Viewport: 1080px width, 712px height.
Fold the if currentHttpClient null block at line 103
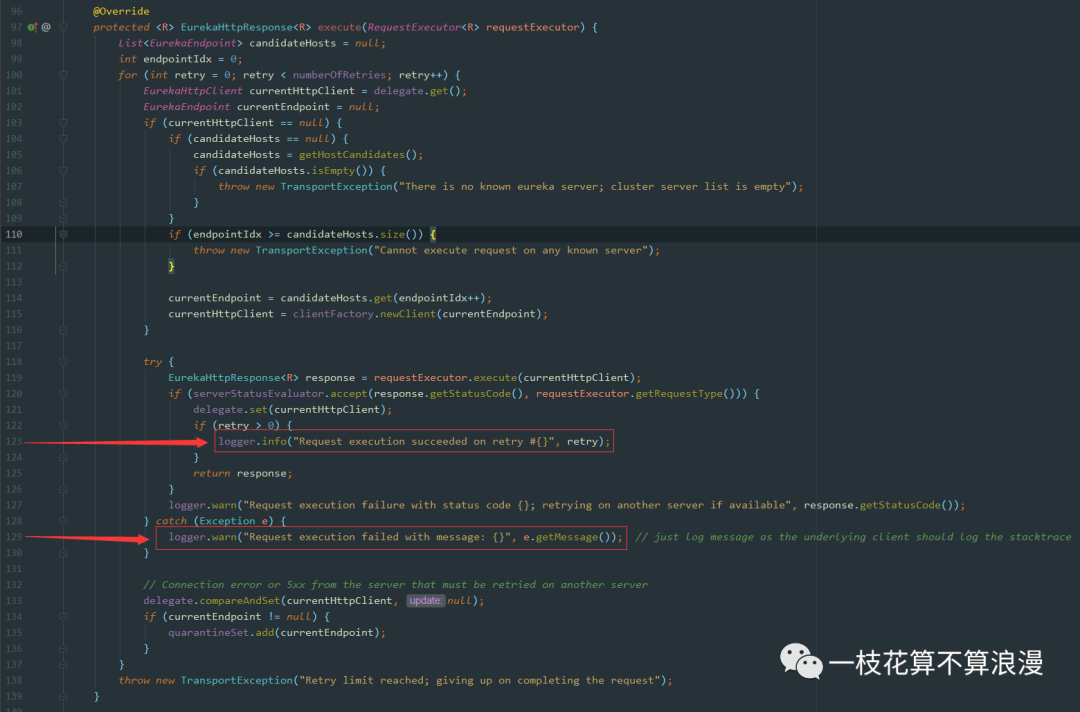tap(63, 123)
